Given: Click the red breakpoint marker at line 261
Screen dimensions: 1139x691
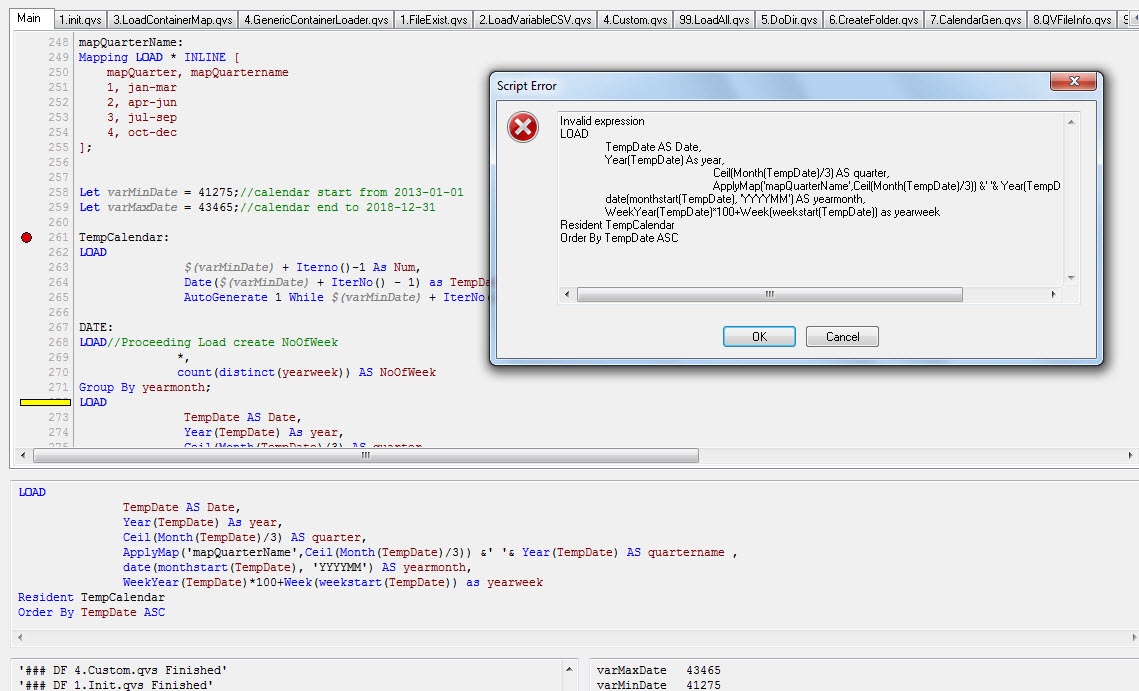Looking at the screenshot, I should point(27,237).
